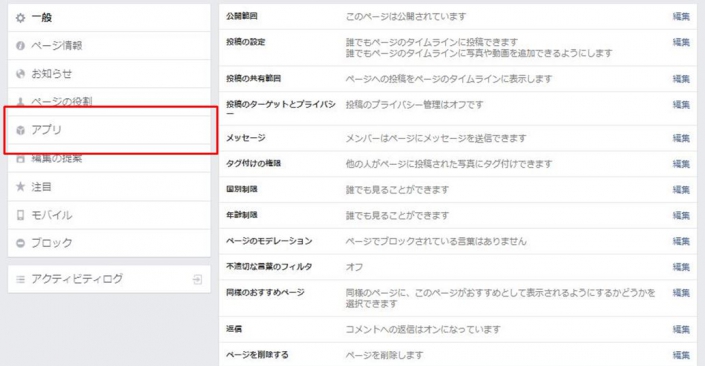Click the 国別制限 row label
This screenshot has width=705, height=366.
pyautogui.click(x=241, y=189)
